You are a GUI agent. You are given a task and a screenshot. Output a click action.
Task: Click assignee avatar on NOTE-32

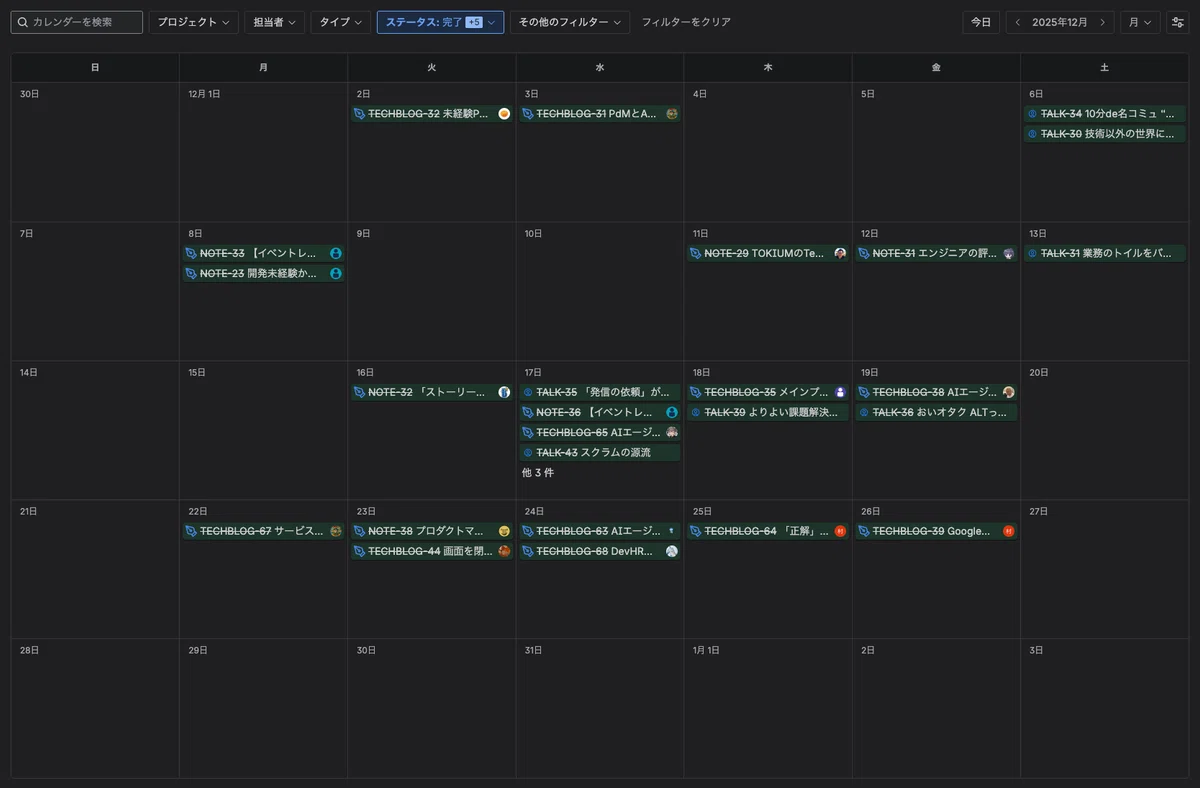tap(504, 392)
